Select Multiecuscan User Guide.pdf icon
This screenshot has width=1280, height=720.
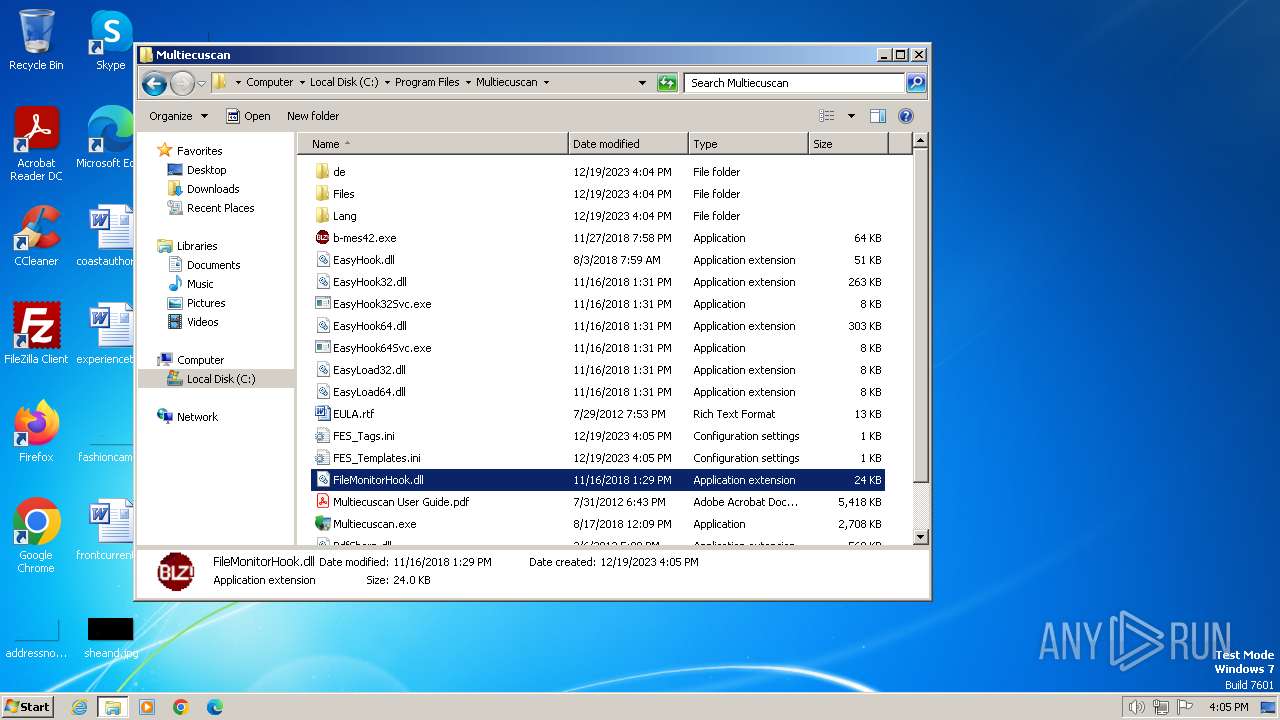(322, 502)
